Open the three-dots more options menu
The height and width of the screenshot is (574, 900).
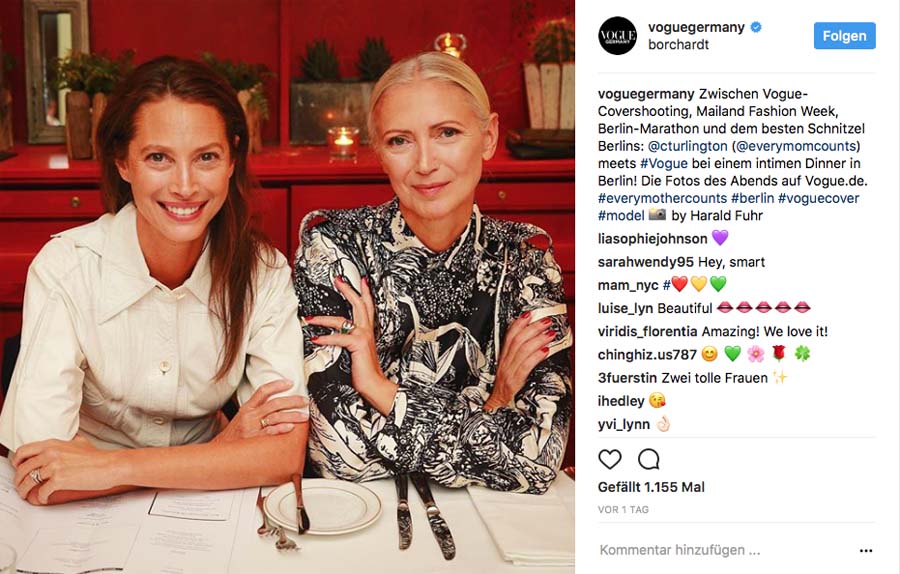coord(866,550)
